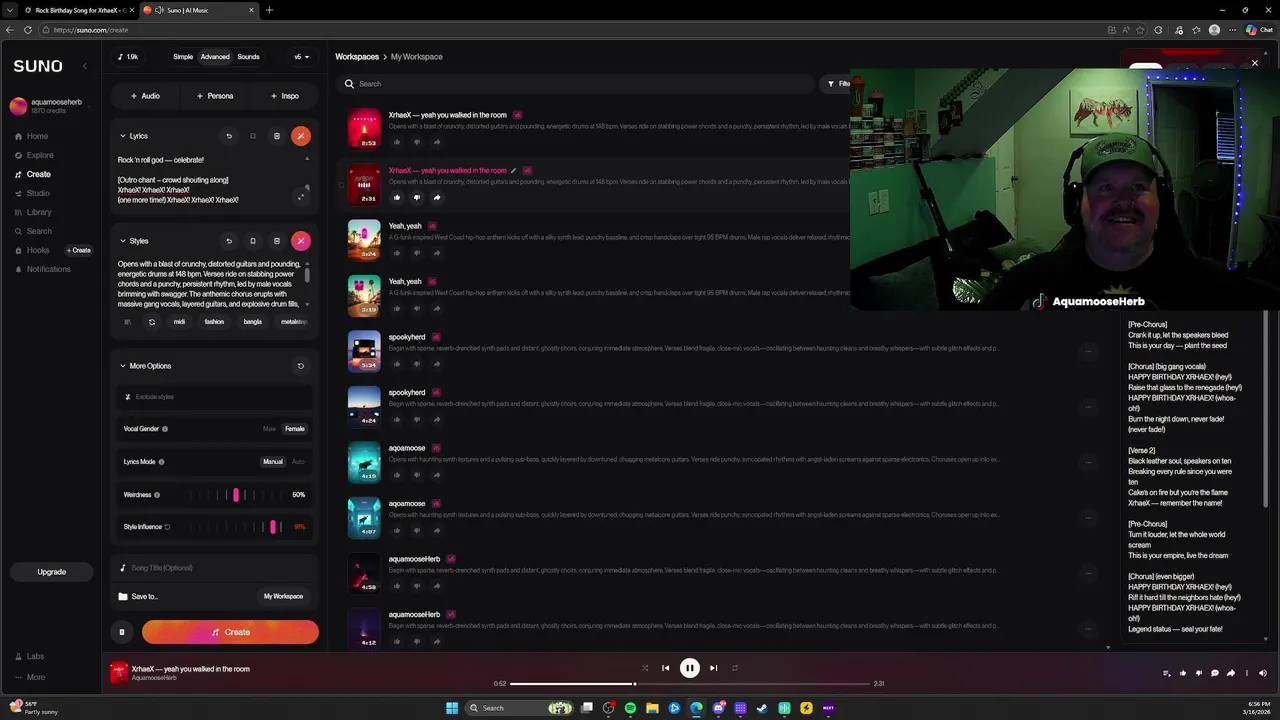Click the orange magic wand for Lyrics
The height and width of the screenshot is (720, 1280).
pyautogui.click(x=301, y=136)
